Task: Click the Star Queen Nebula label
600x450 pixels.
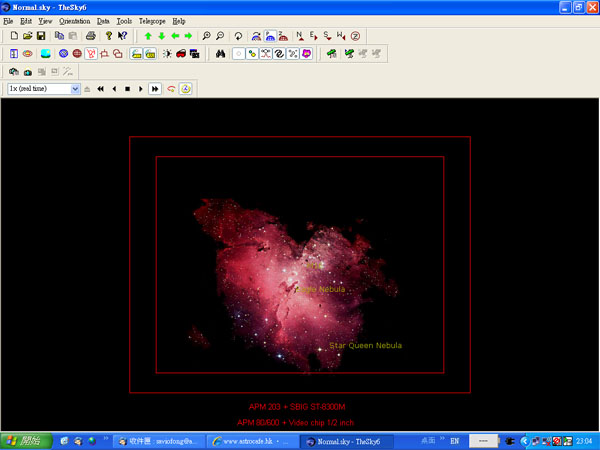Action: coord(365,346)
